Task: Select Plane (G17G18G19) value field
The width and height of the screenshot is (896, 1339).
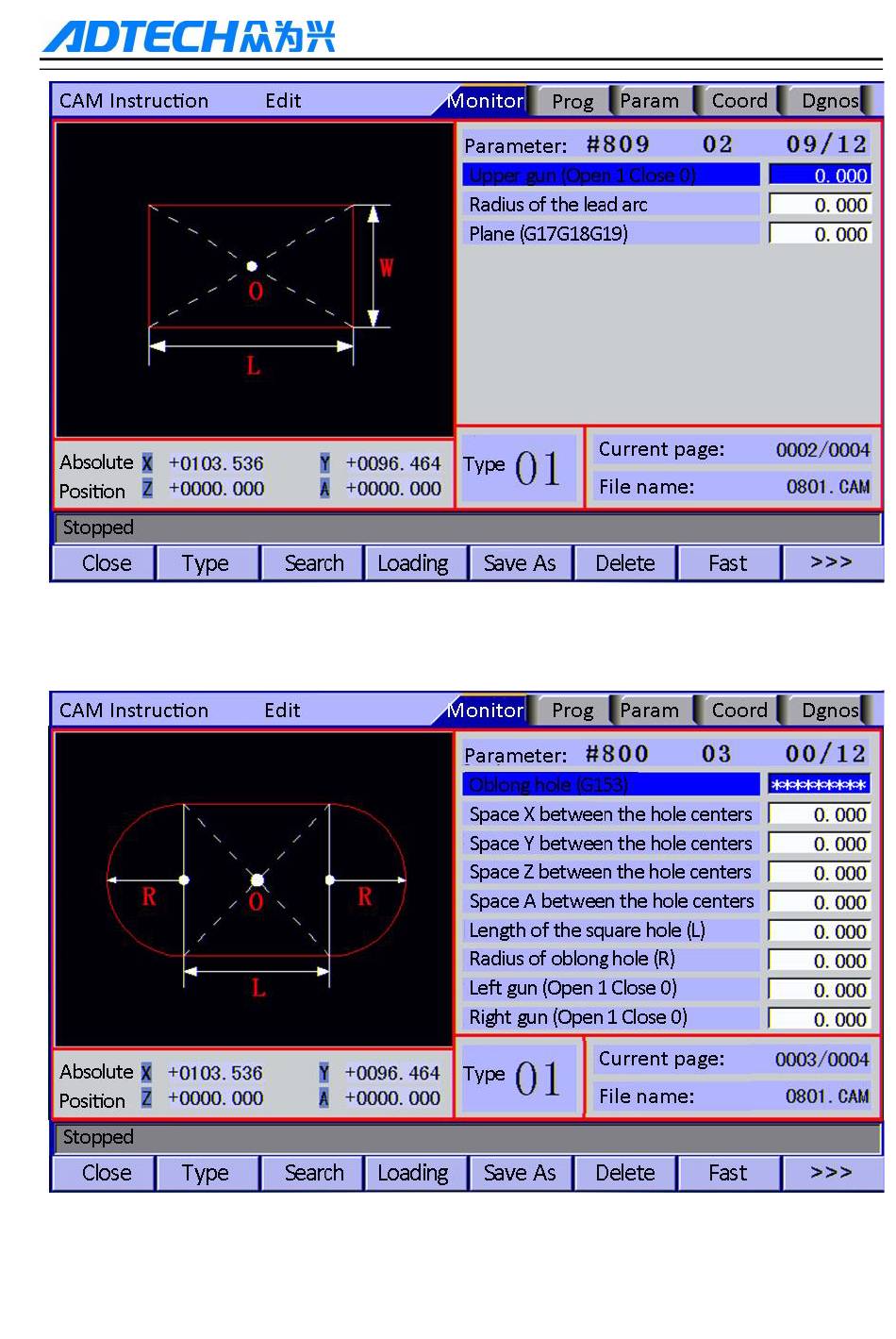Action: [x=820, y=234]
